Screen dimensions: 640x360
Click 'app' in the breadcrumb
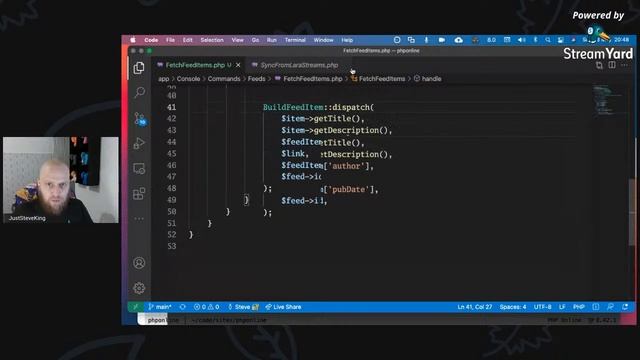click(163, 79)
